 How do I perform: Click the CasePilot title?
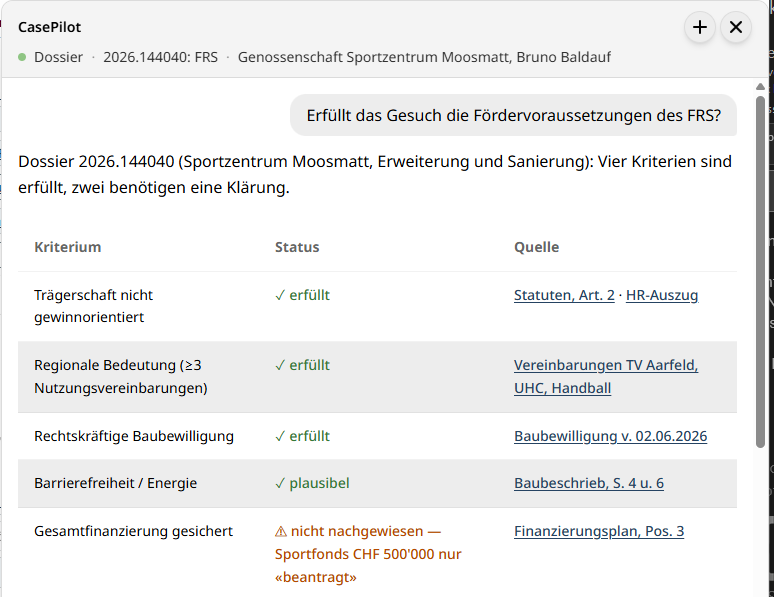[49, 27]
